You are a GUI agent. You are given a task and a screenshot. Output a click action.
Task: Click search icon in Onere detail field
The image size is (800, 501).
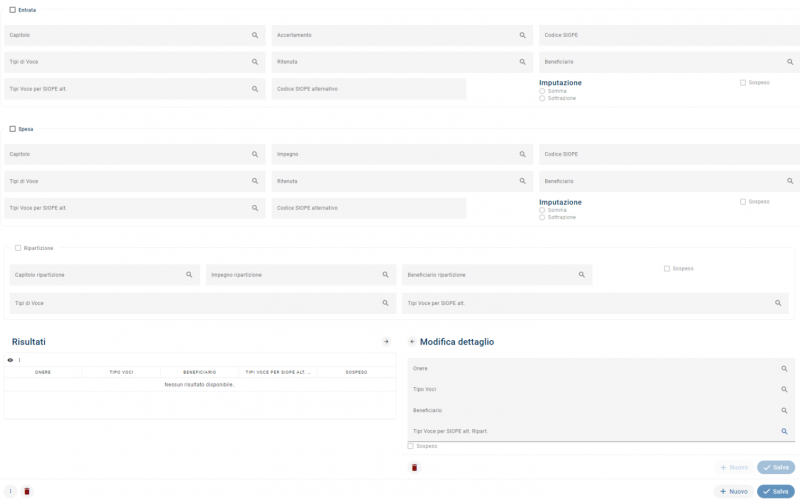(x=784, y=368)
